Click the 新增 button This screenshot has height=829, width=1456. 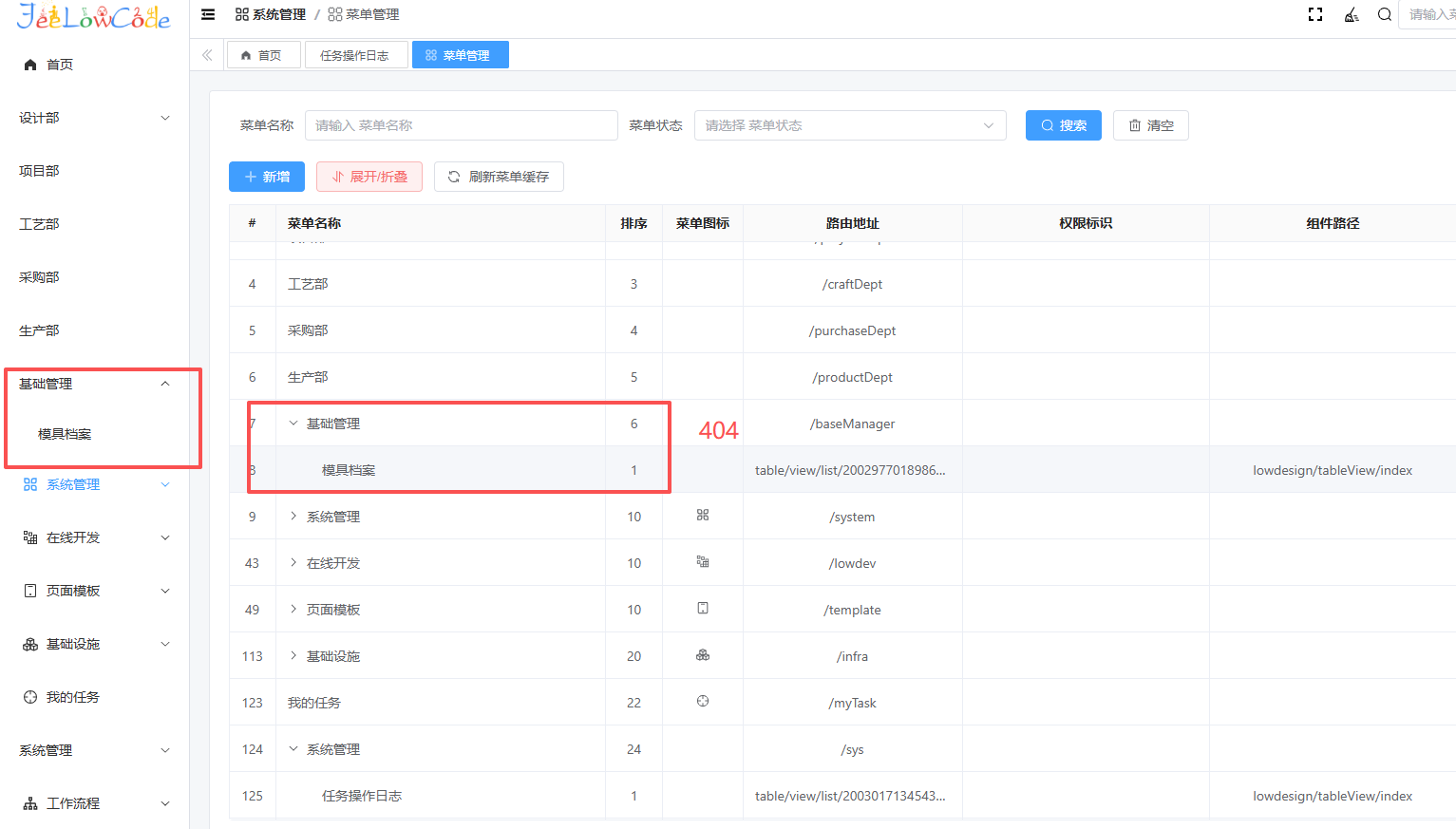click(x=266, y=177)
